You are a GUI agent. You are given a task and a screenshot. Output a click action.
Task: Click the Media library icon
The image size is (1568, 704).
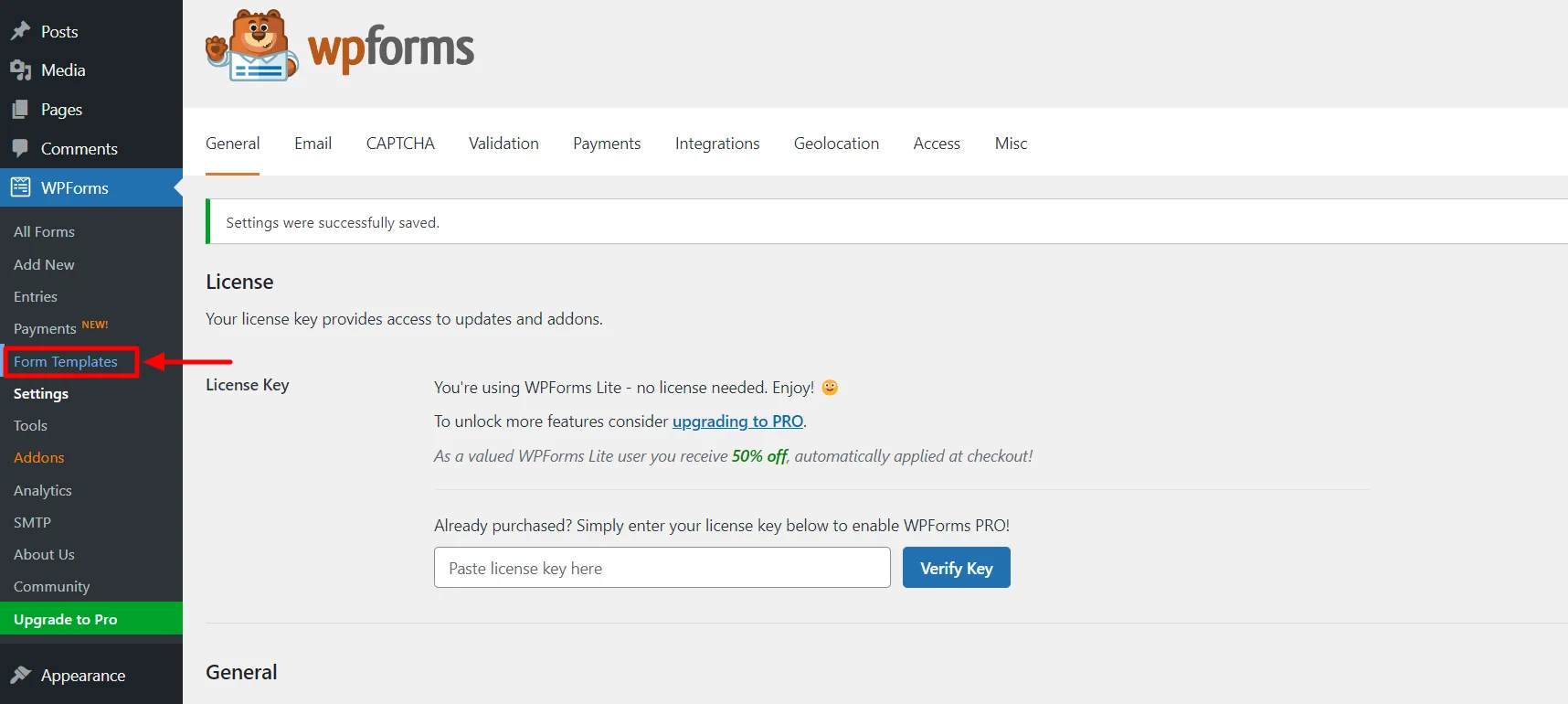coord(20,70)
